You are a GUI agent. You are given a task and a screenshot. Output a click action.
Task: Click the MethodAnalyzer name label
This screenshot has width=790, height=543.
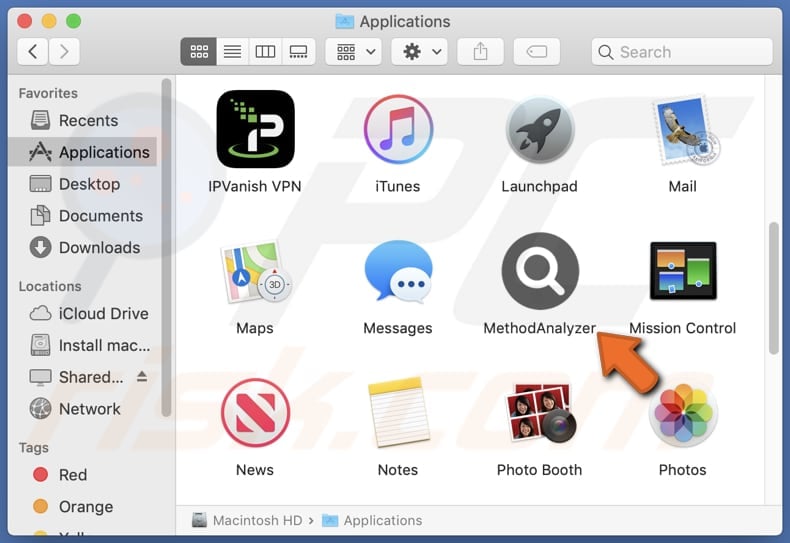pos(540,328)
